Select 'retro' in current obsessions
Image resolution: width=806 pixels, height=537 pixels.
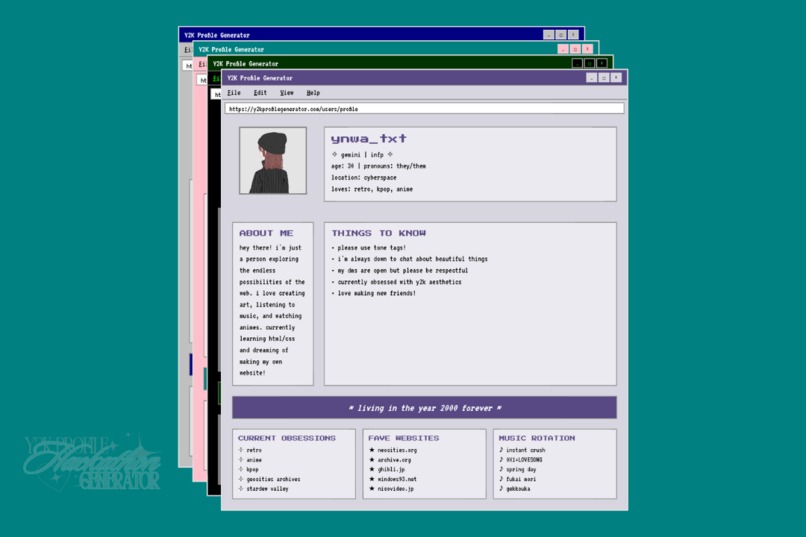point(250,450)
